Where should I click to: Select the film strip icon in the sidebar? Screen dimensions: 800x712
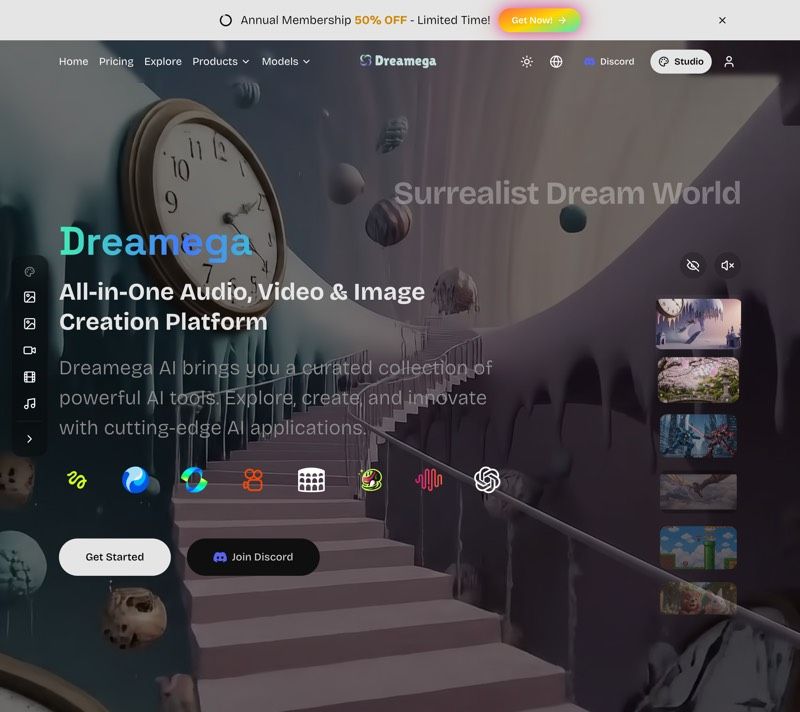click(x=29, y=377)
